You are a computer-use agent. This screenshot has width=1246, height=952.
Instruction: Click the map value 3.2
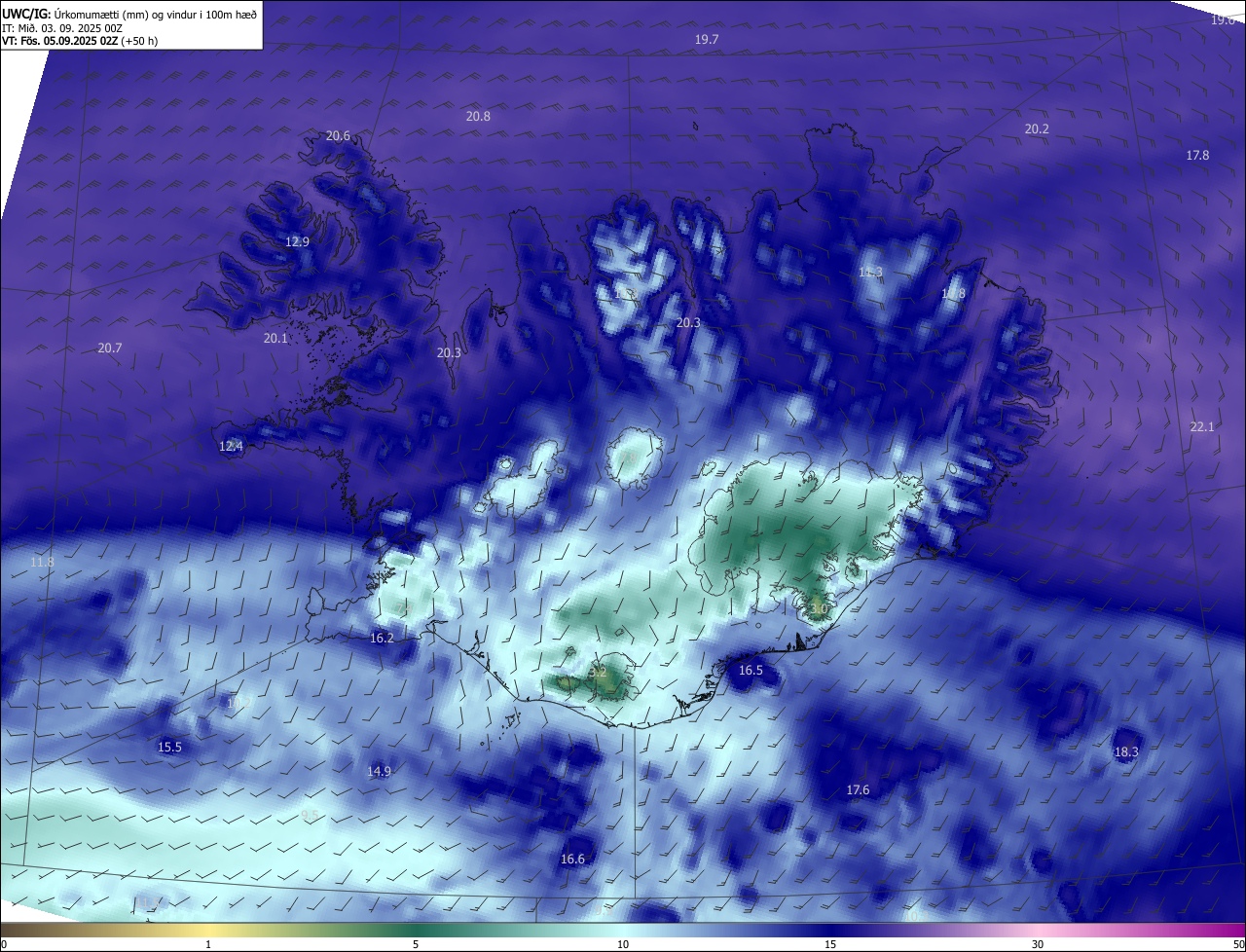[599, 672]
